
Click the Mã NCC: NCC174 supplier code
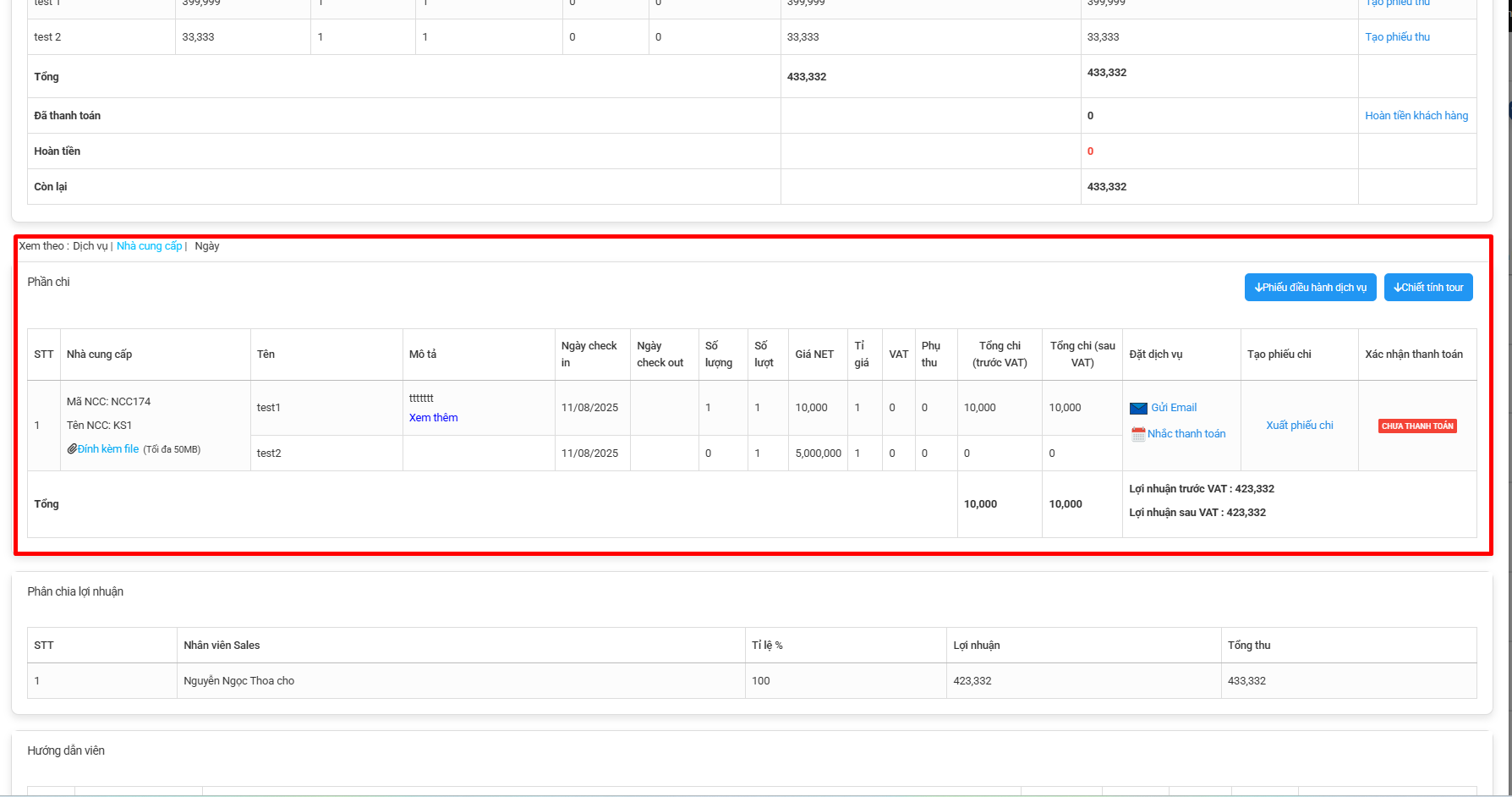coord(108,402)
